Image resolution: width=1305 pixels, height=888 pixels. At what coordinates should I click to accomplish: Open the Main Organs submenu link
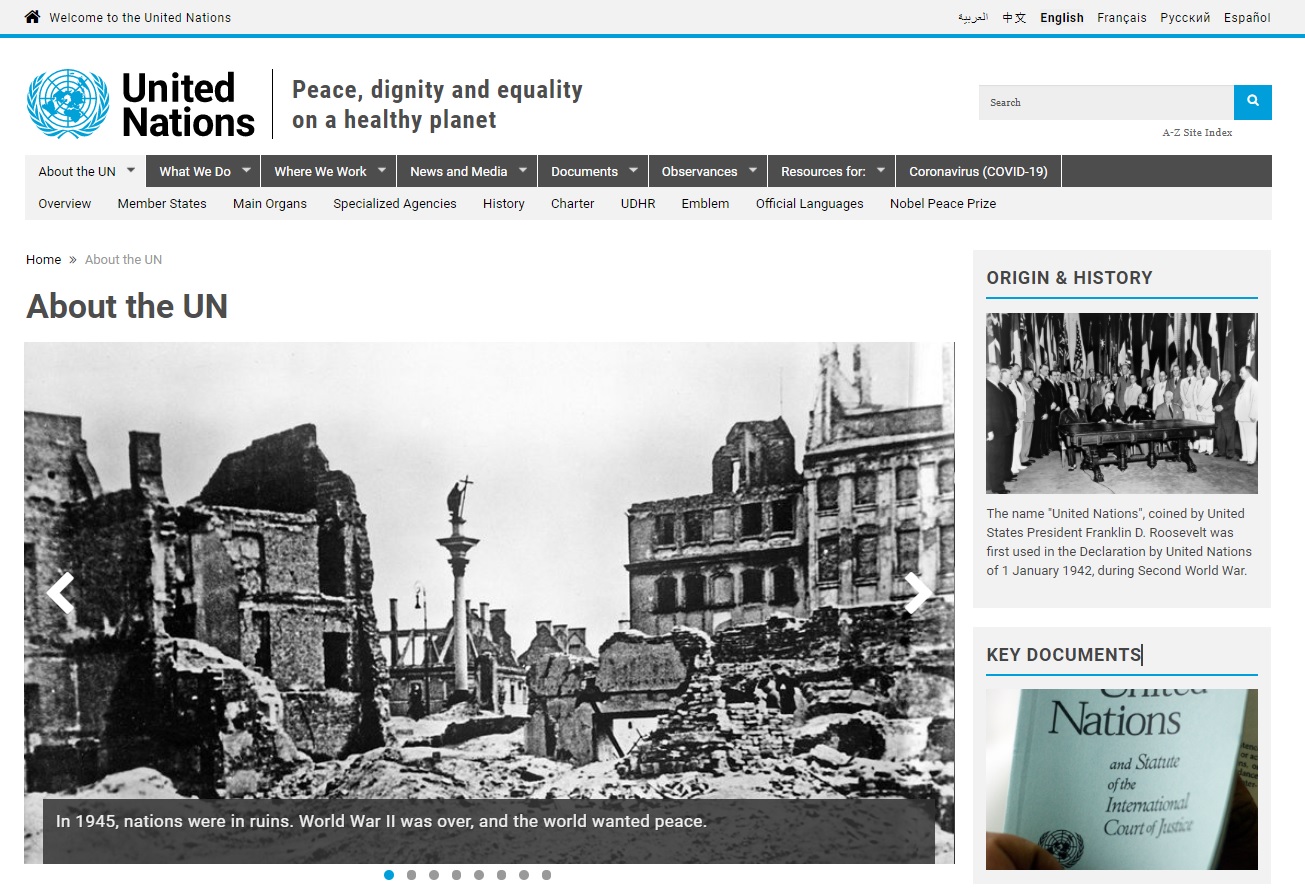(x=270, y=203)
